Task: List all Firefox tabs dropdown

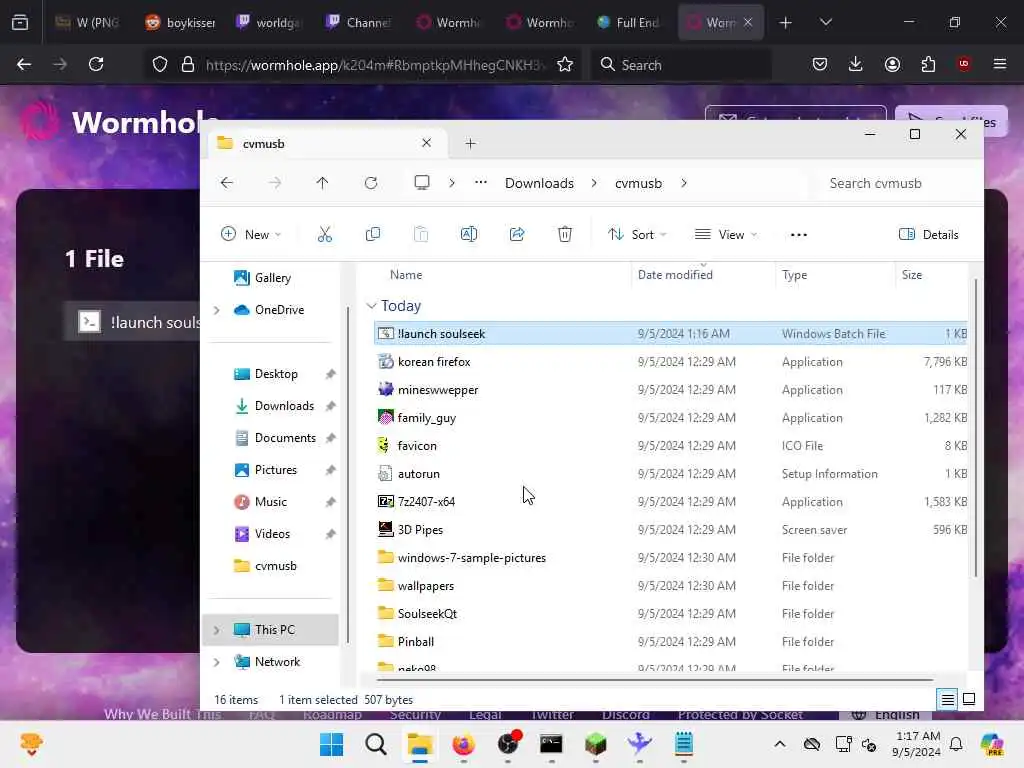Action: [825, 22]
